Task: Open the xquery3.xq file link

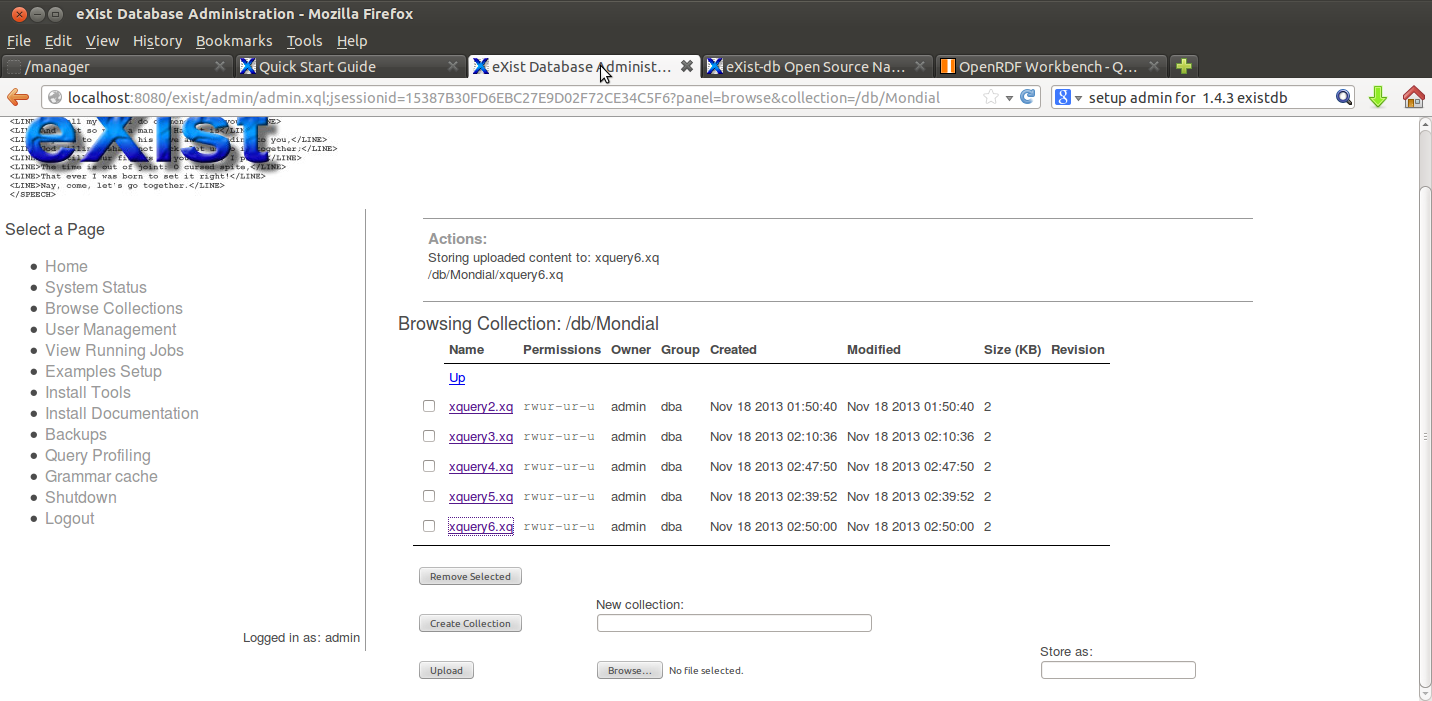Action: pos(481,437)
